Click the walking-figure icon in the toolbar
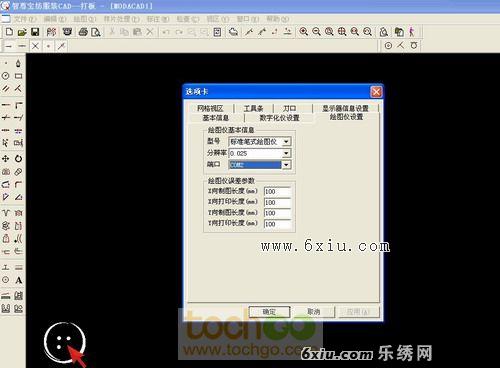 pyautogui.click(x=412, y=32)
